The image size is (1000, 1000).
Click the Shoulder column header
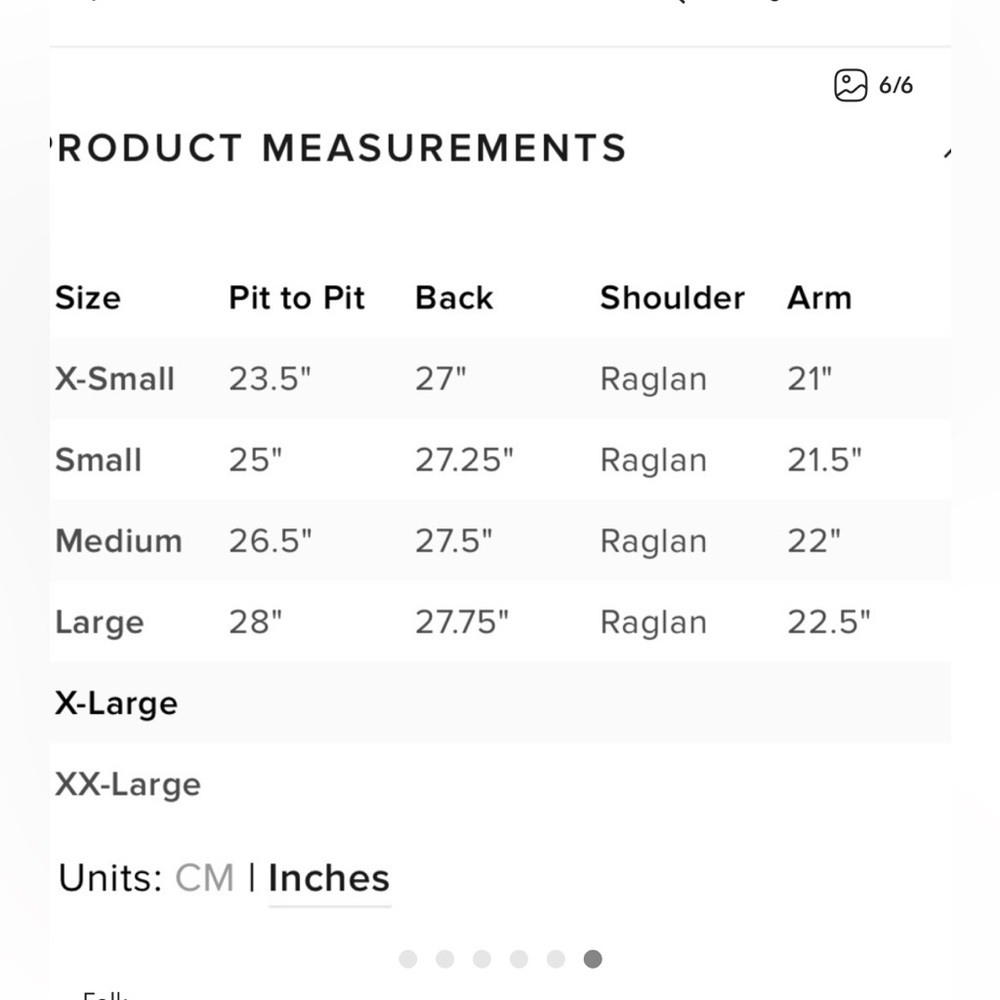(672, 298)
